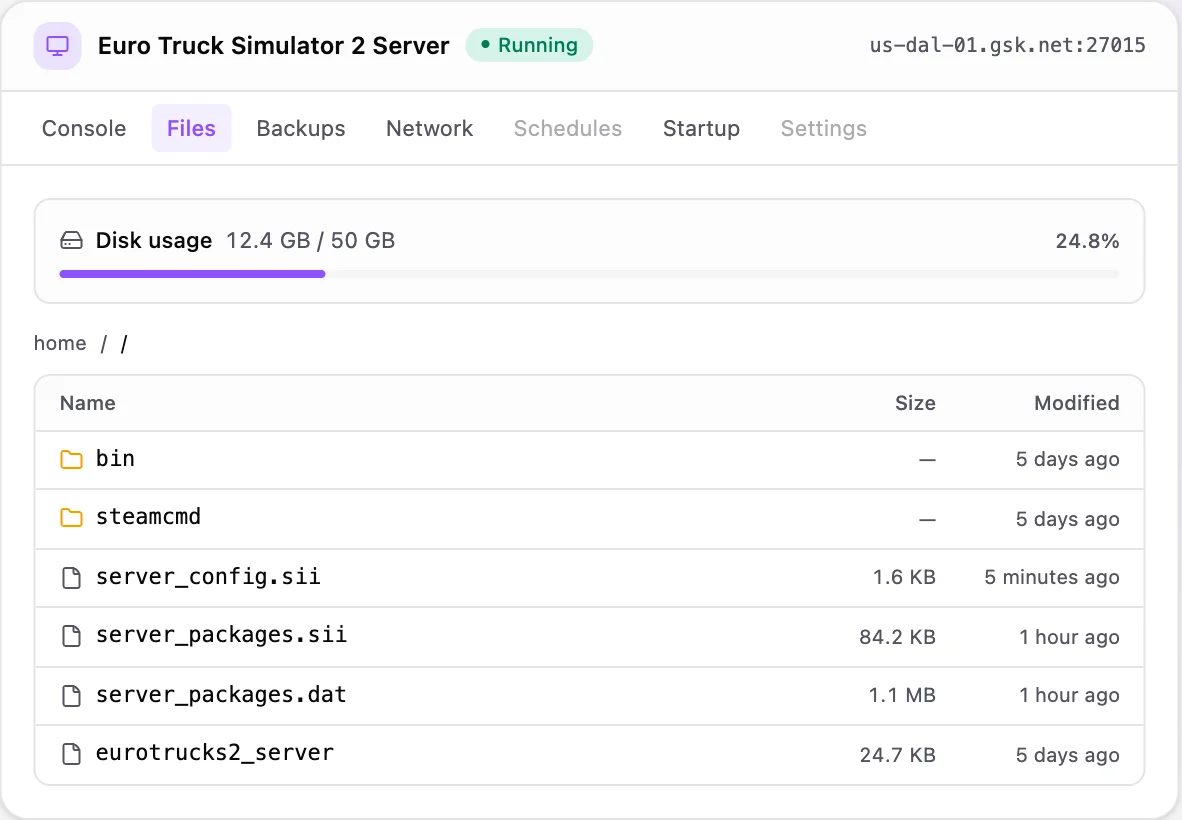This screenshot has width=1182, height=820.
Task: Go to the Network tab
Action: 430,128
